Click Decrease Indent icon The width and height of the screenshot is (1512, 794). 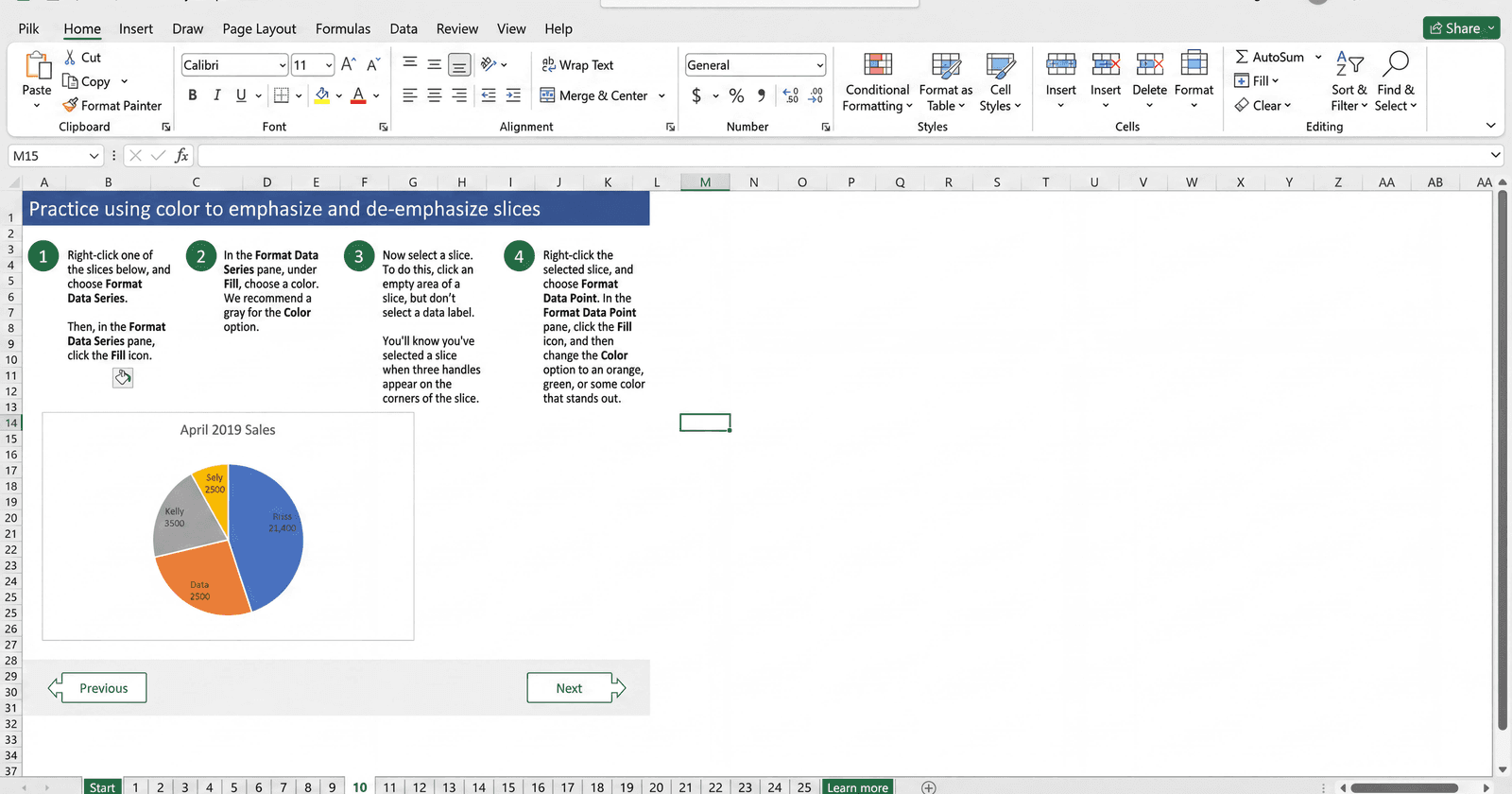pos(489,95)
